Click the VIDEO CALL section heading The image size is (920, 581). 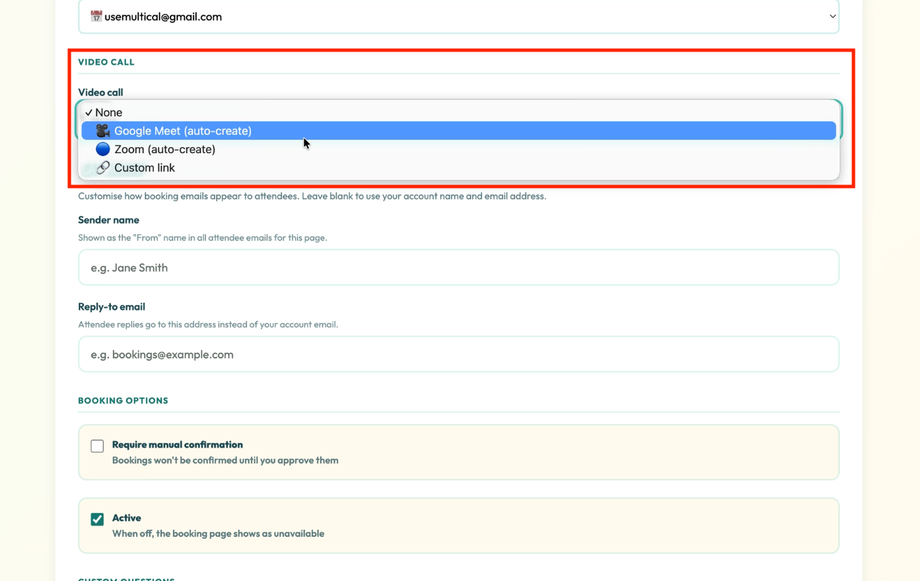[x=106, y=61]
